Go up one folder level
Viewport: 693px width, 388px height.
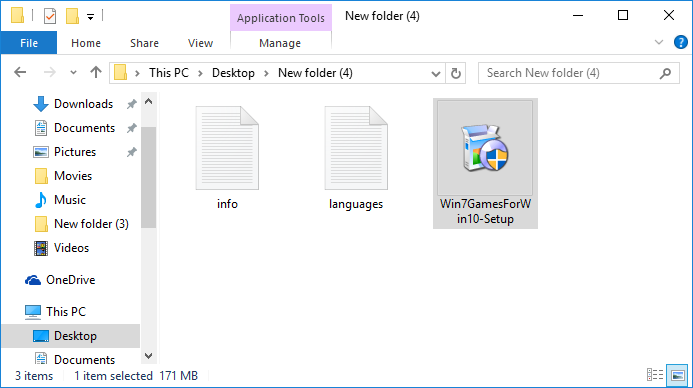pyautogui.click(x=96, y=72)
